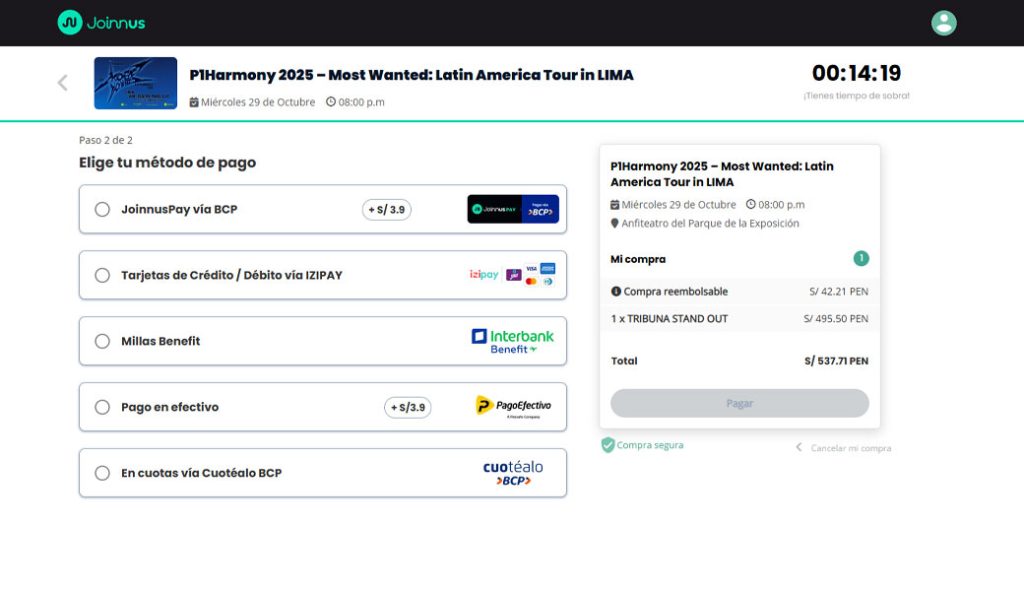
Task: Select En cuotas vía Cuotéalo BCP radio
Action: click(102, 473)
